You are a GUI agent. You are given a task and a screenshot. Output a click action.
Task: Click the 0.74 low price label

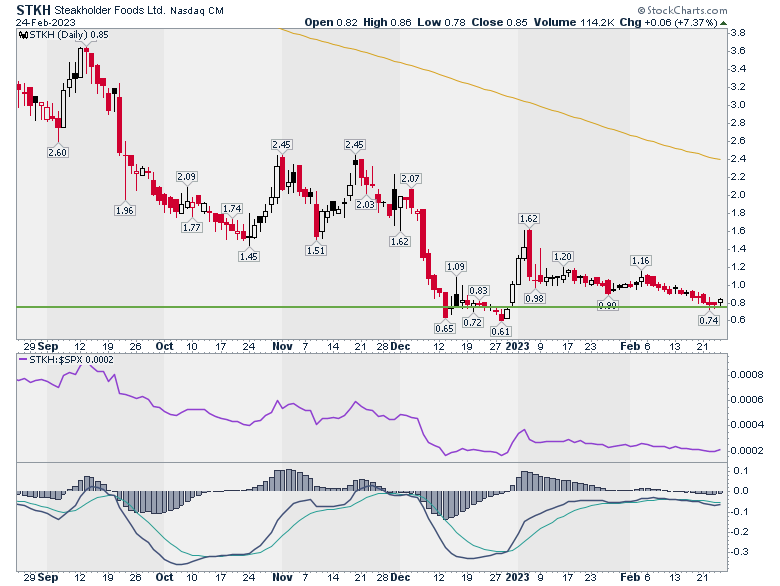click(708, 320)
